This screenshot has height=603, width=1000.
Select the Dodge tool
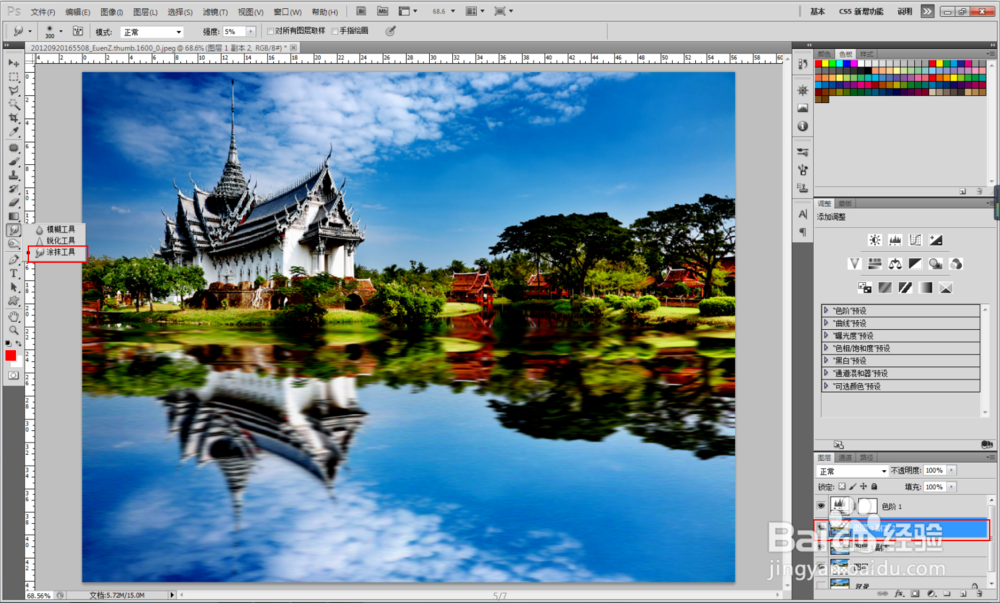13,244
